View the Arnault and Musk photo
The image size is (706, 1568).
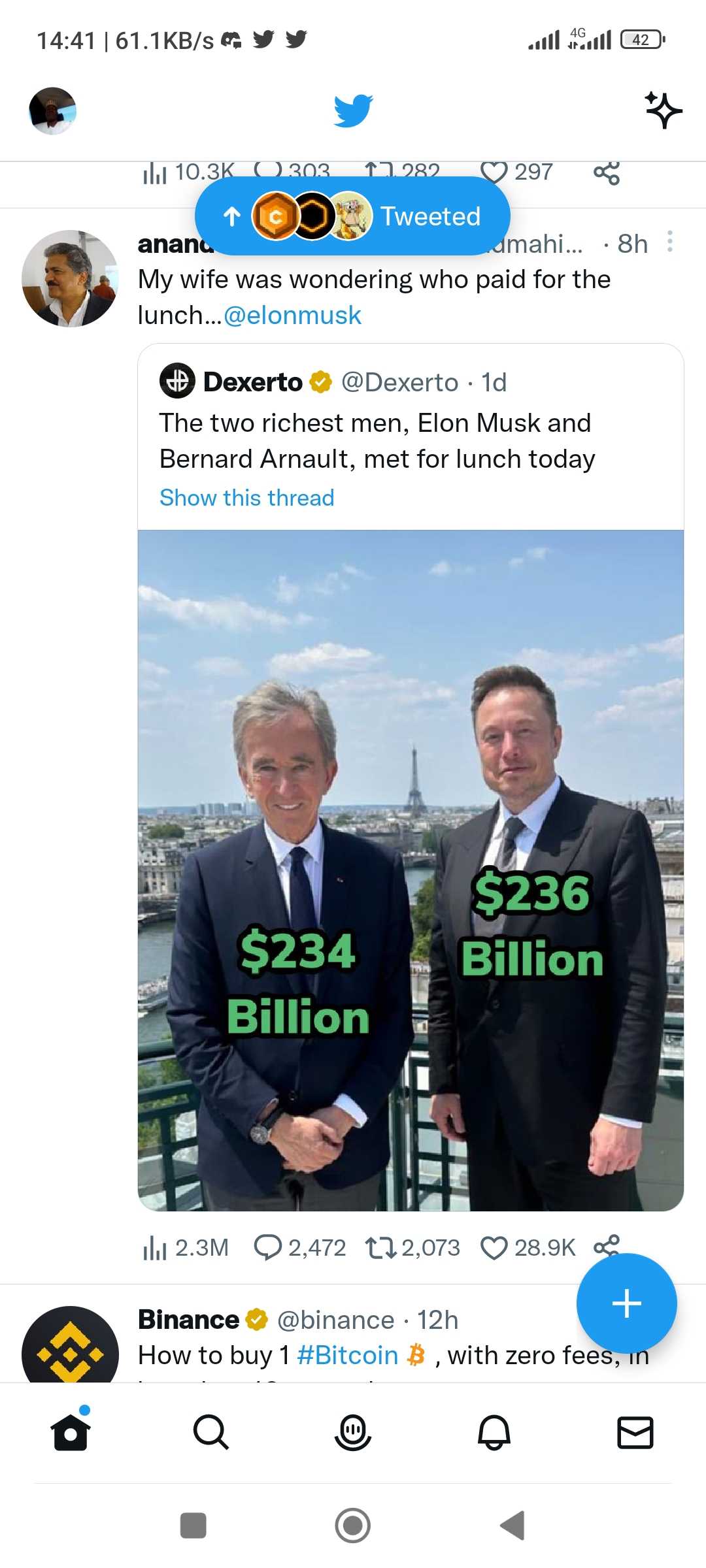tap(411, 870)
